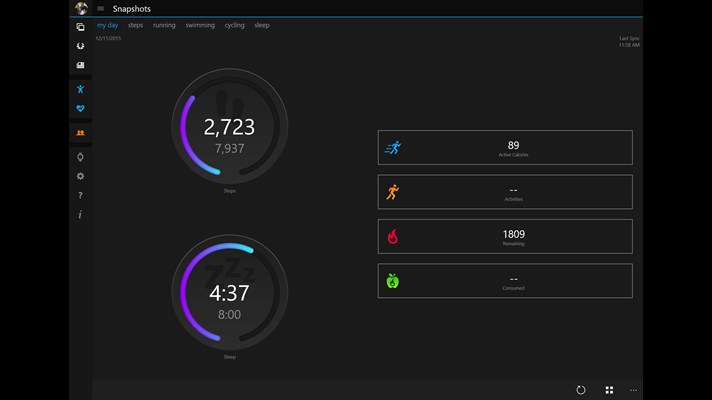Click the user profile avatar
The image size is (712, 400).
(x=80, y=9)
